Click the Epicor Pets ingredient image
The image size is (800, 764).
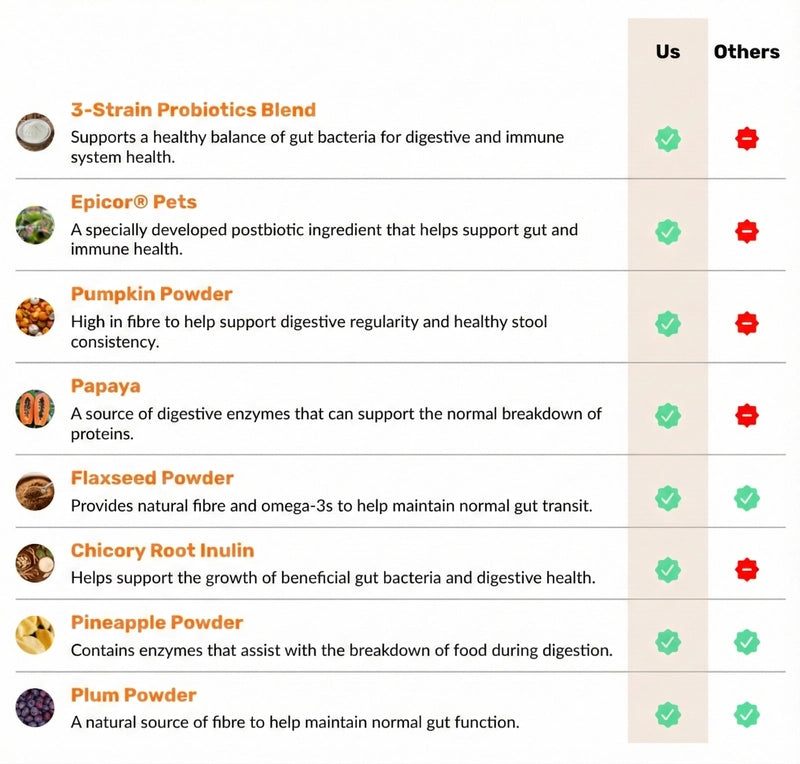34,224
